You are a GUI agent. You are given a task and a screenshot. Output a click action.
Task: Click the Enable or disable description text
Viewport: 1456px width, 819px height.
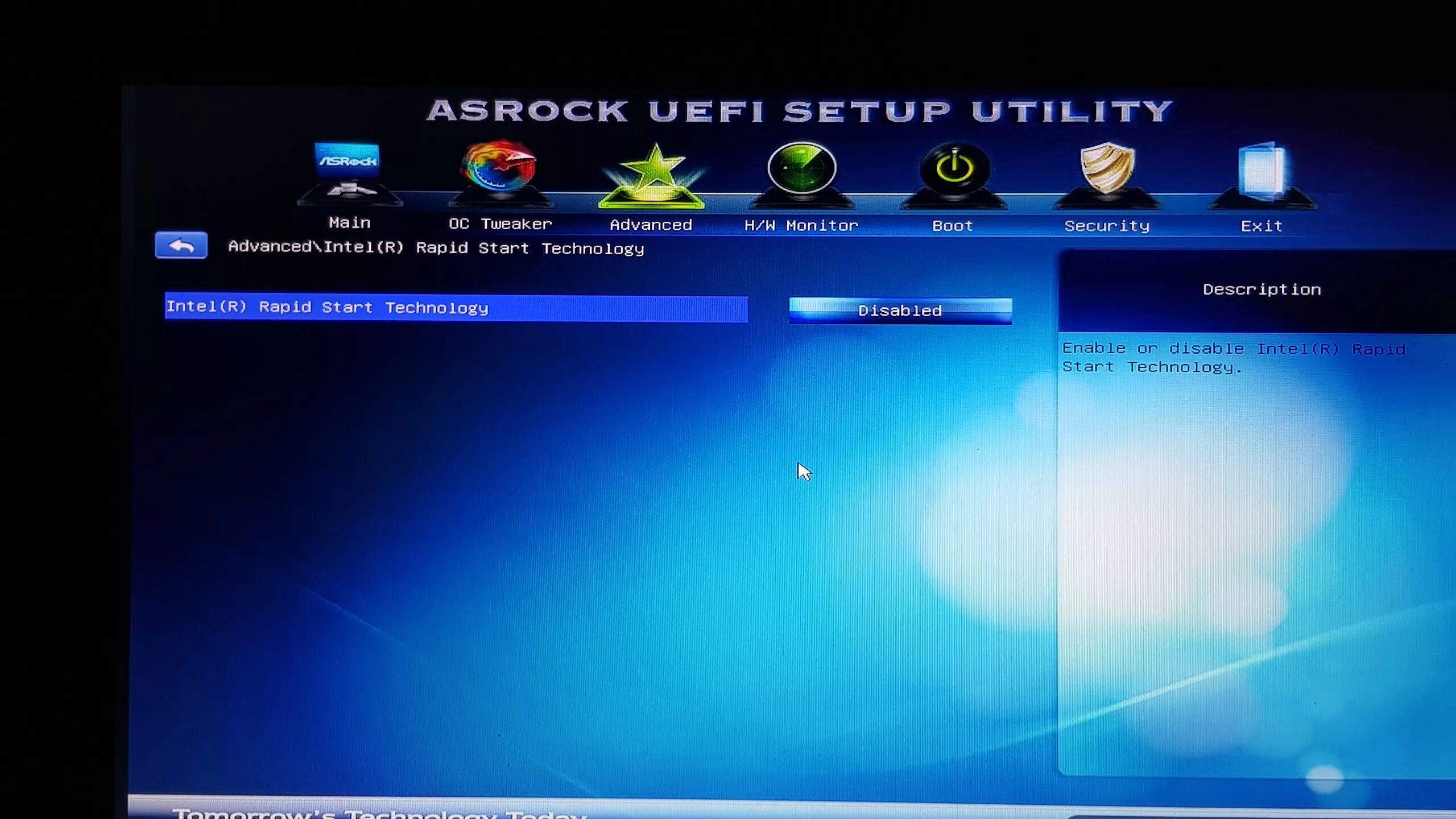[1233, 358]
